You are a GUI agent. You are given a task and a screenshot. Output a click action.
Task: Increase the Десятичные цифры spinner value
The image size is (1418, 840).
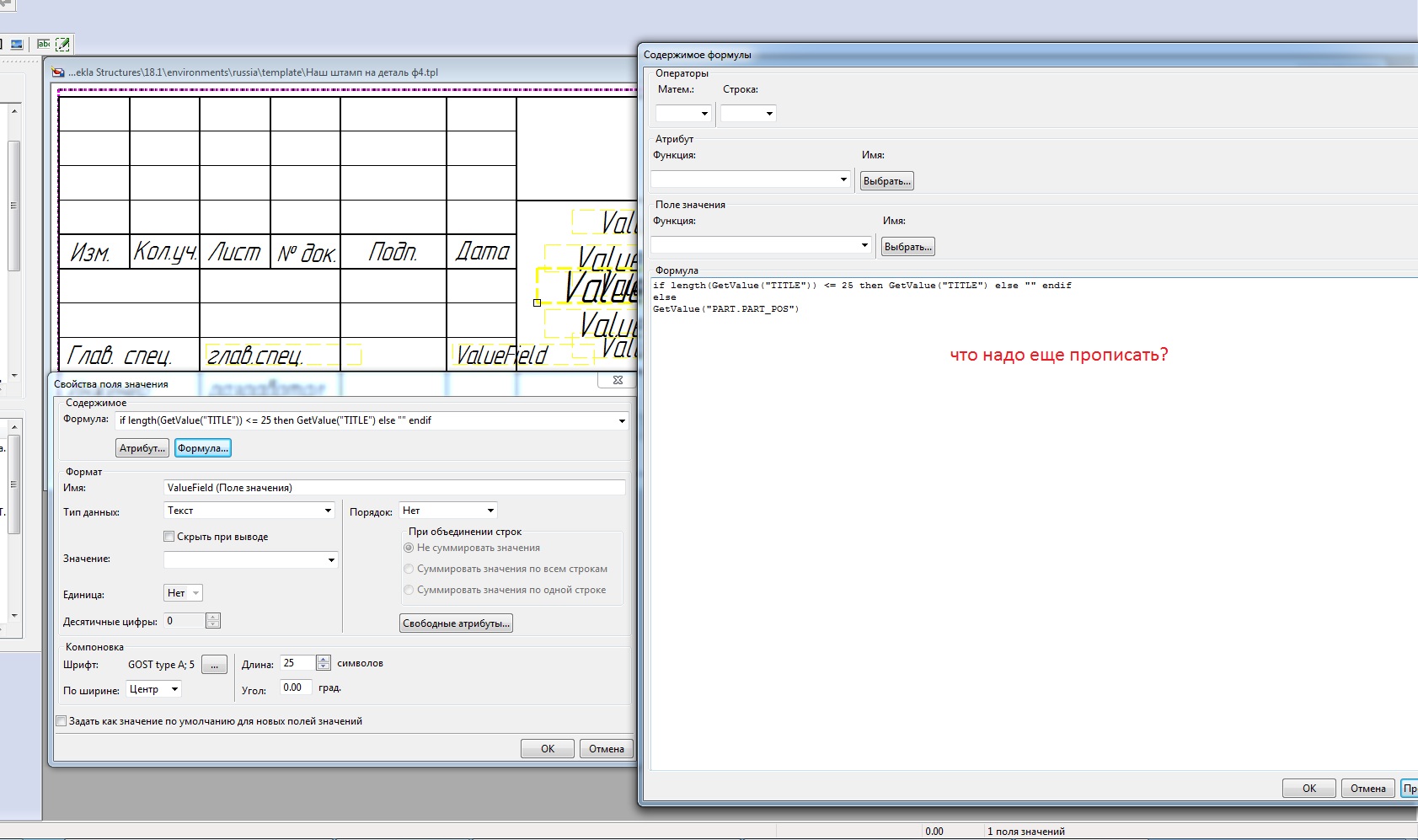coord(213,617)
